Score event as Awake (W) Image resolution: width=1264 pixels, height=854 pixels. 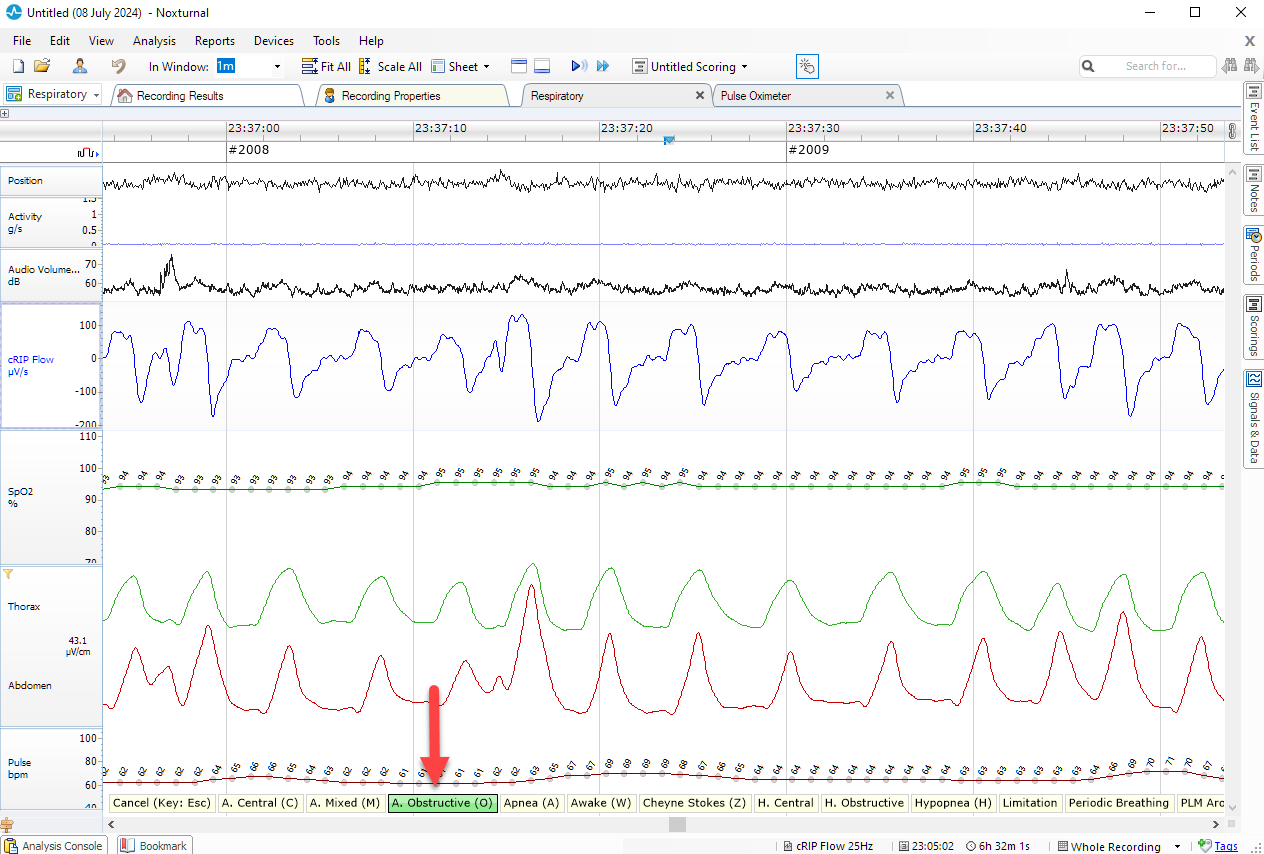(601, 803)
